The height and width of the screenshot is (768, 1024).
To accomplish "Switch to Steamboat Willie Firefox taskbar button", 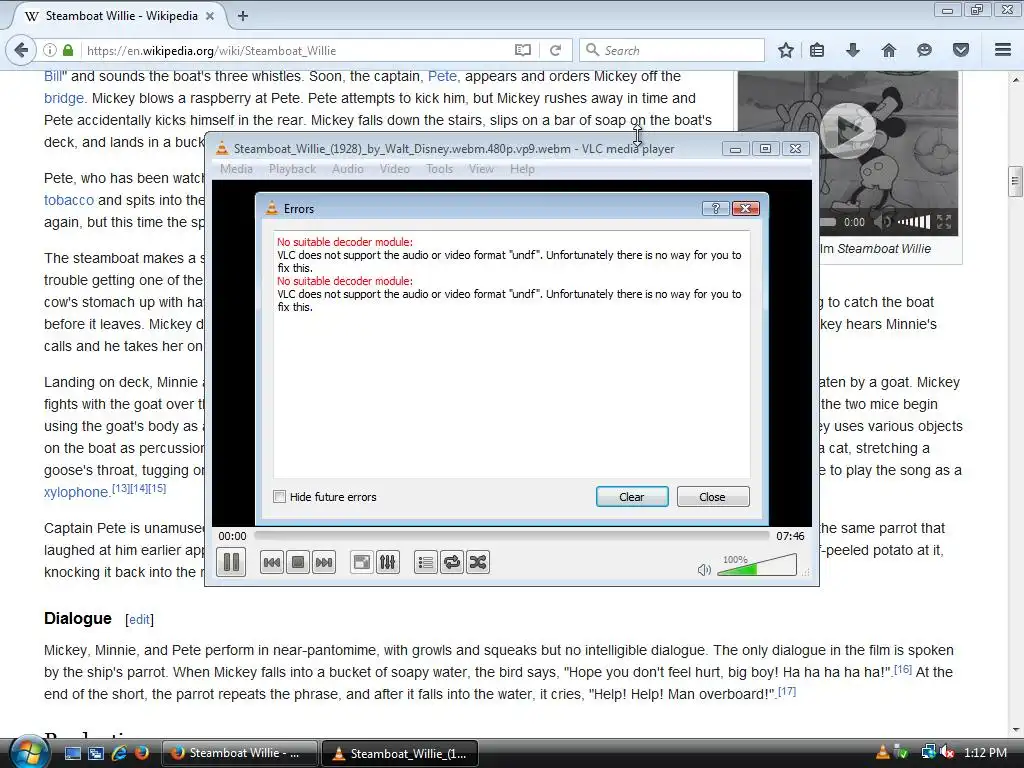I will [x=239, y=753].
